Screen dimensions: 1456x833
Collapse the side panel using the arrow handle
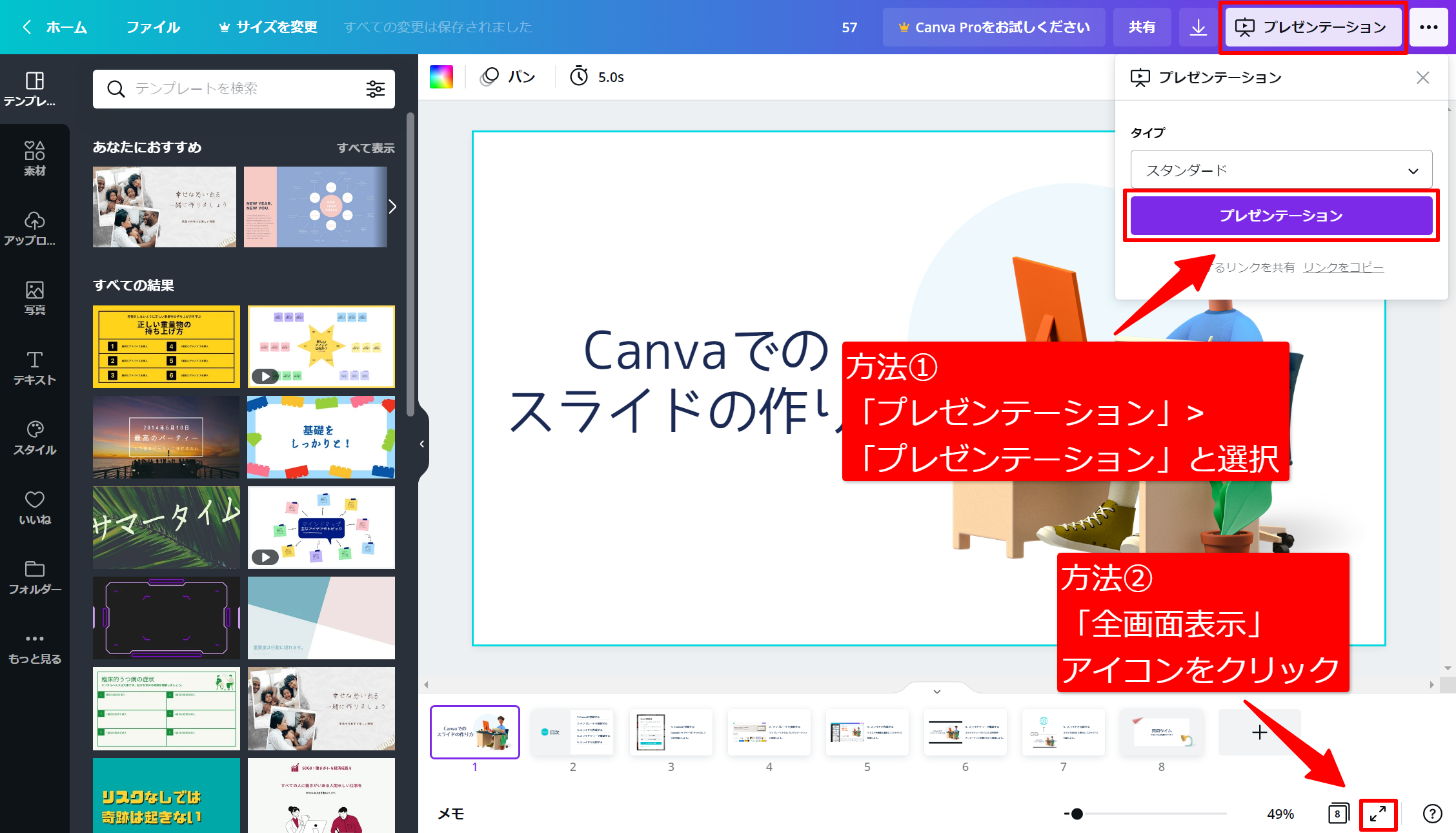pyautogui.click(x=421, y=444)
